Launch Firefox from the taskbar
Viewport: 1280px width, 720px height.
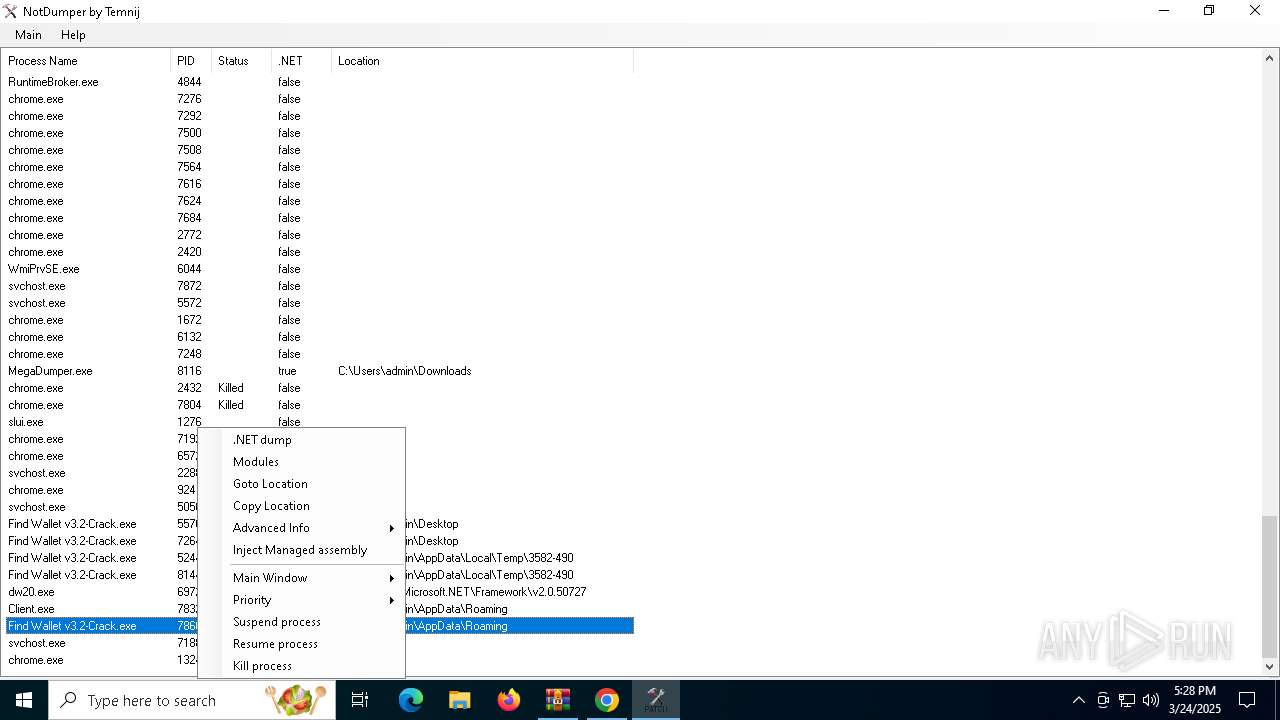[508, 700]
